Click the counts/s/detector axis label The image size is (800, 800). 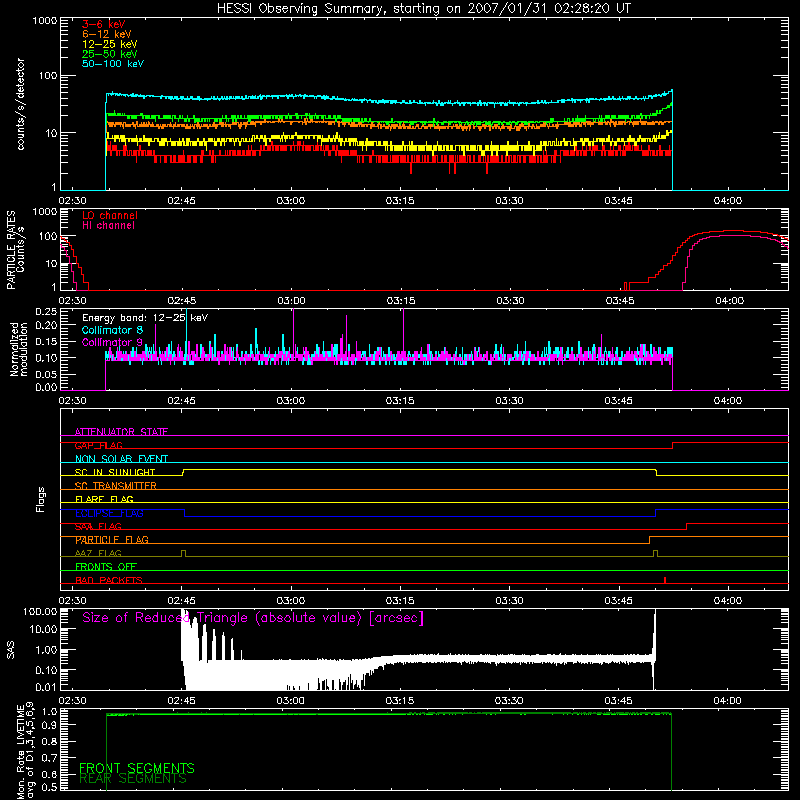point(20,104)
